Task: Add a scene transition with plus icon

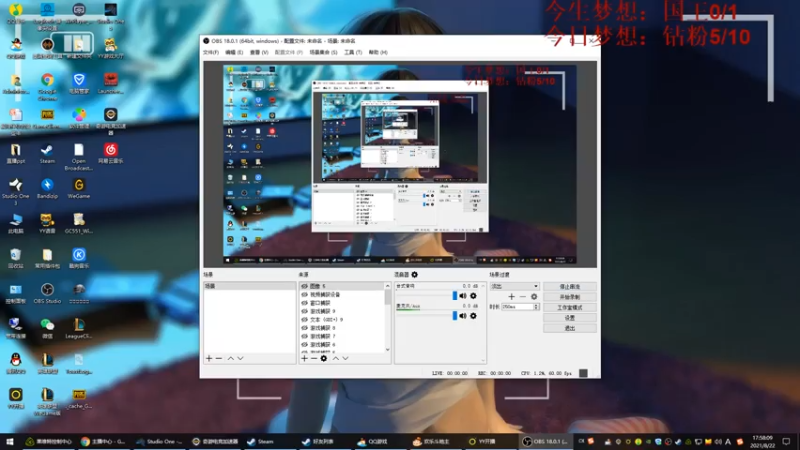Action: click(x=511, y=296)
